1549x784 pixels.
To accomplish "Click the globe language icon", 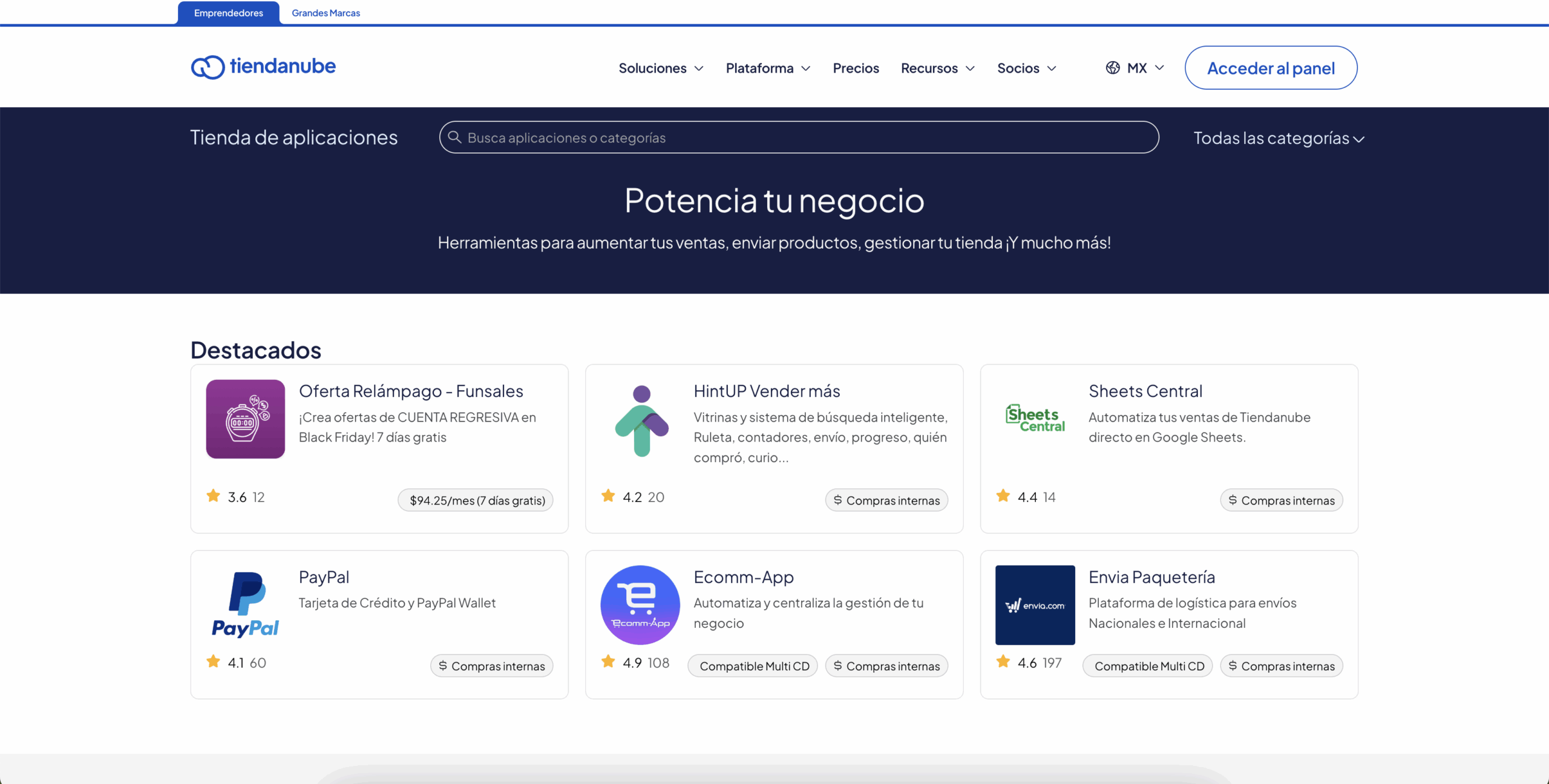I will click(1113, 68).
